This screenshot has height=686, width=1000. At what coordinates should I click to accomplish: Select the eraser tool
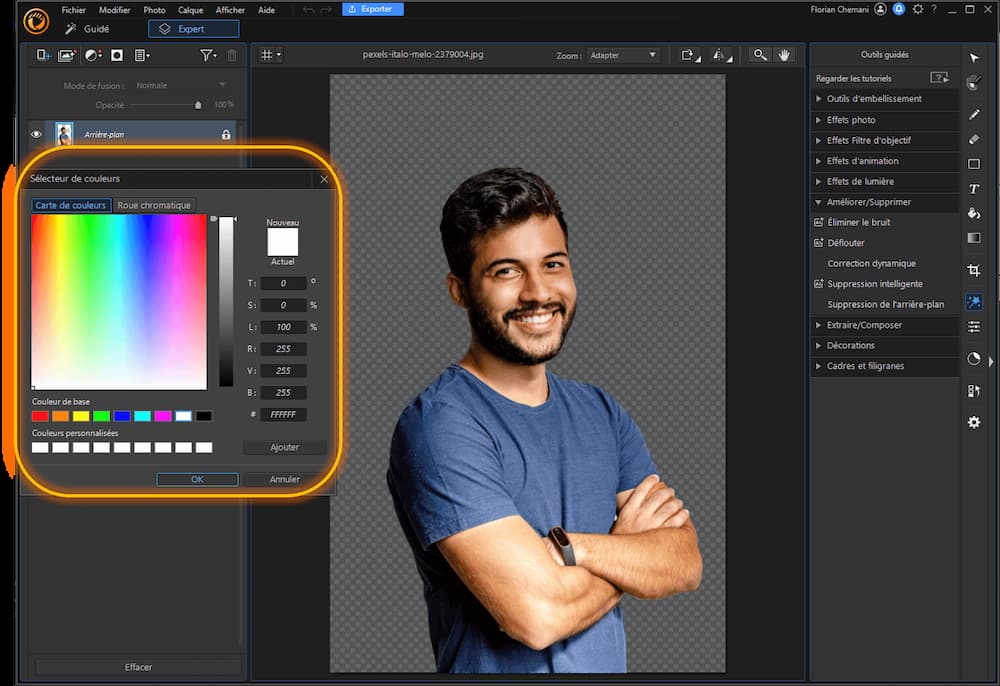coord(974,139)
